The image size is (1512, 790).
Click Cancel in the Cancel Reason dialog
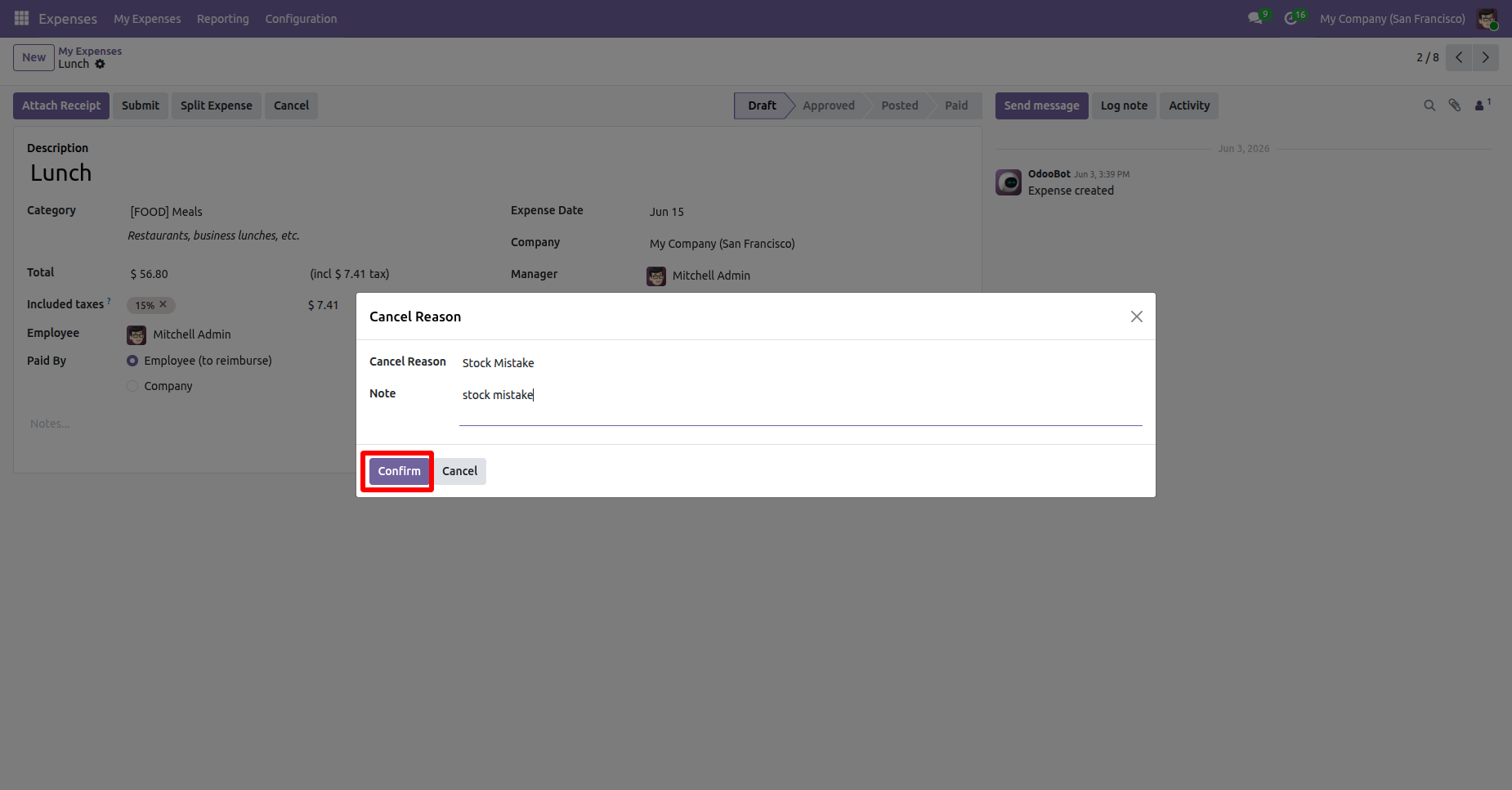[459, 471]
